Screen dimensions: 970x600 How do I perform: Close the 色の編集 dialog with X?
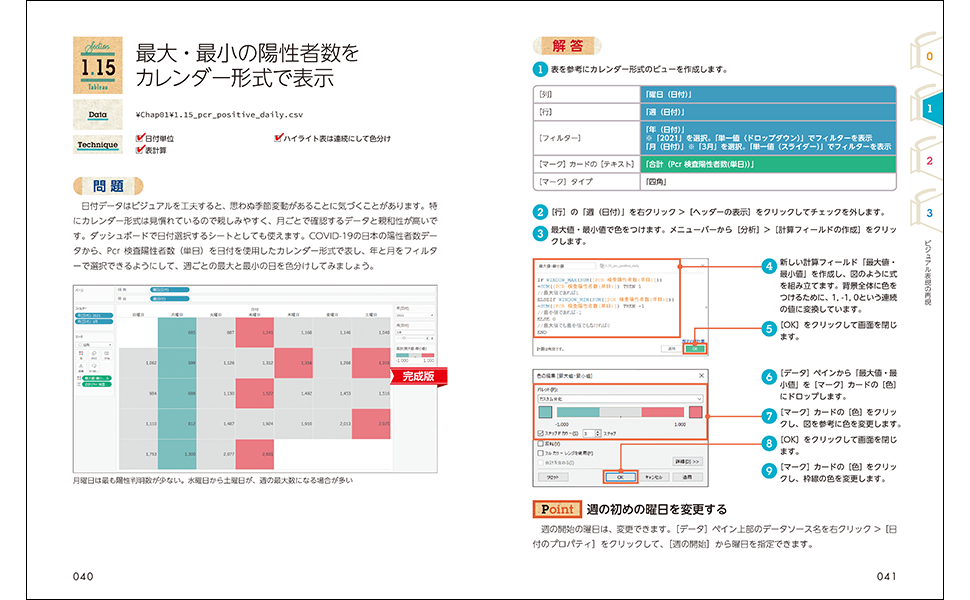[702, 375]
